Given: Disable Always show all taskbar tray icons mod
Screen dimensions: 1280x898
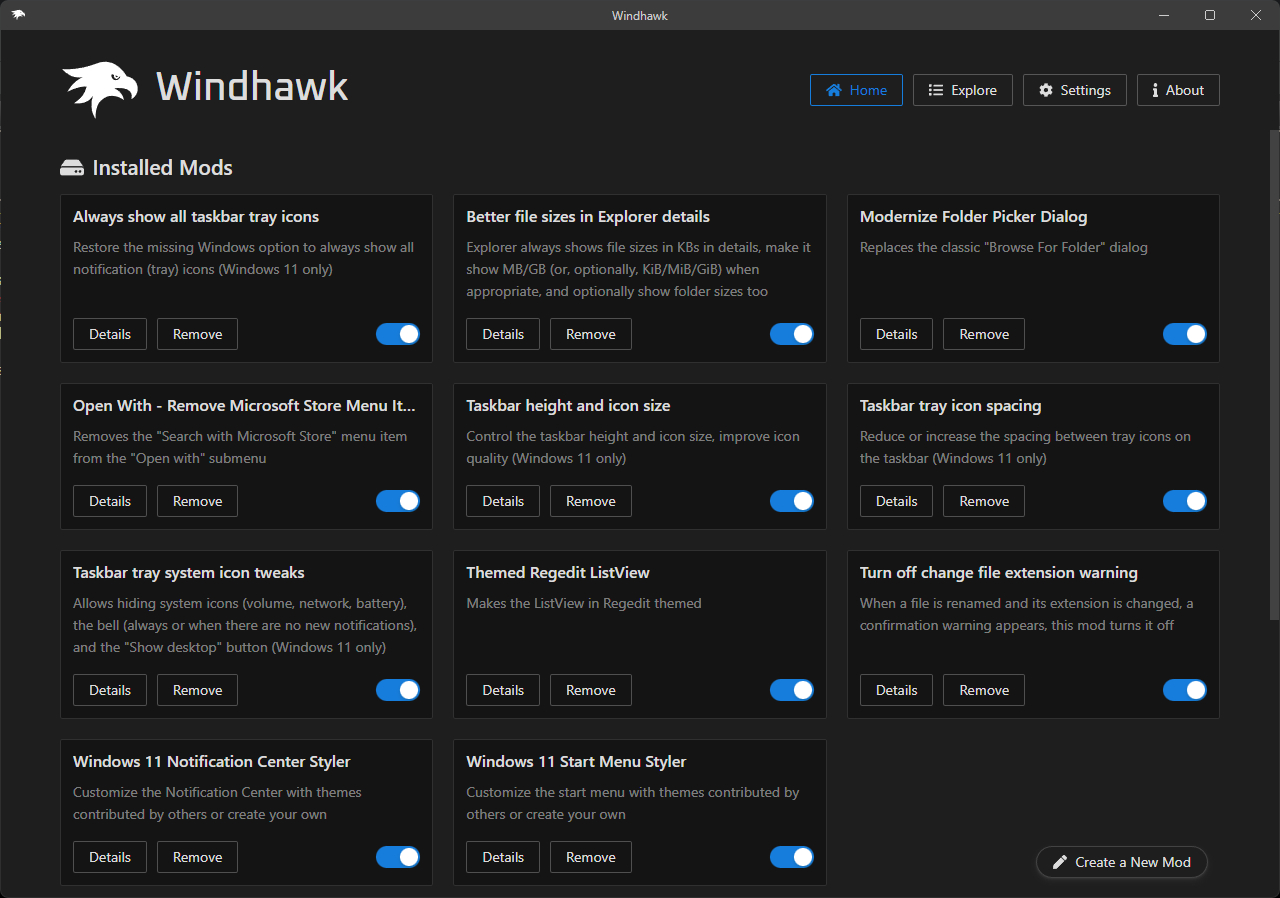Looking at the screenshot, I should coord(398,334).
